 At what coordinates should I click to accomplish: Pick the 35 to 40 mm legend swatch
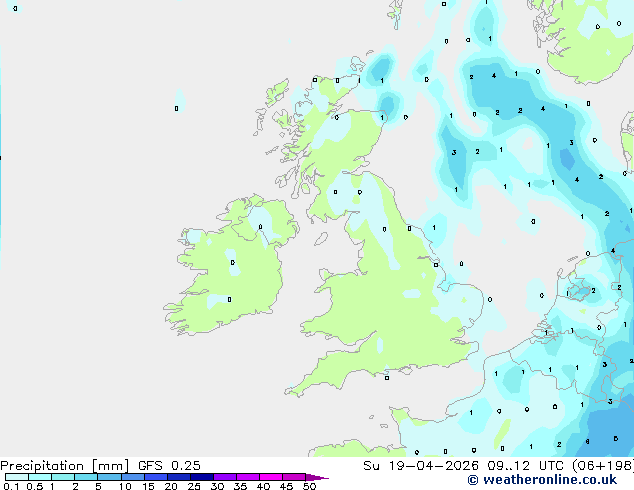pyautogui.click(x=248, y=477)
